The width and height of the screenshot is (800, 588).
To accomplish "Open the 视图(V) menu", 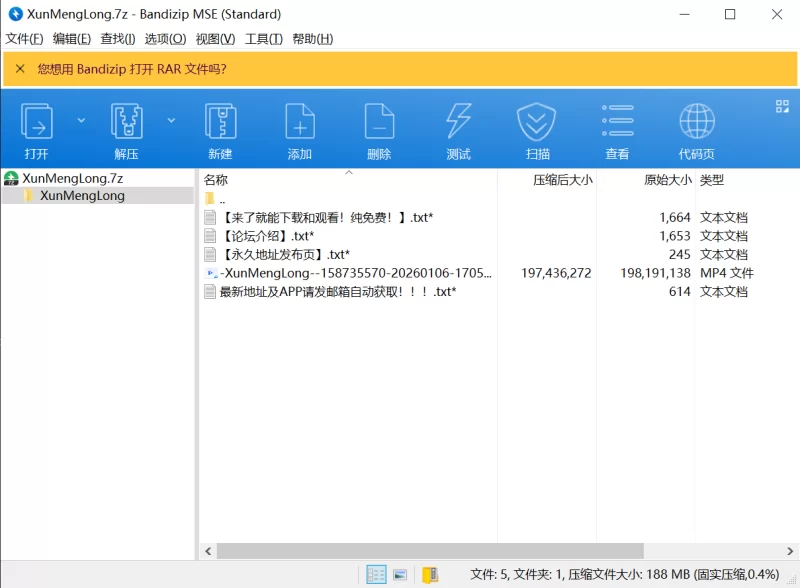I will click(x=215, y=39).
